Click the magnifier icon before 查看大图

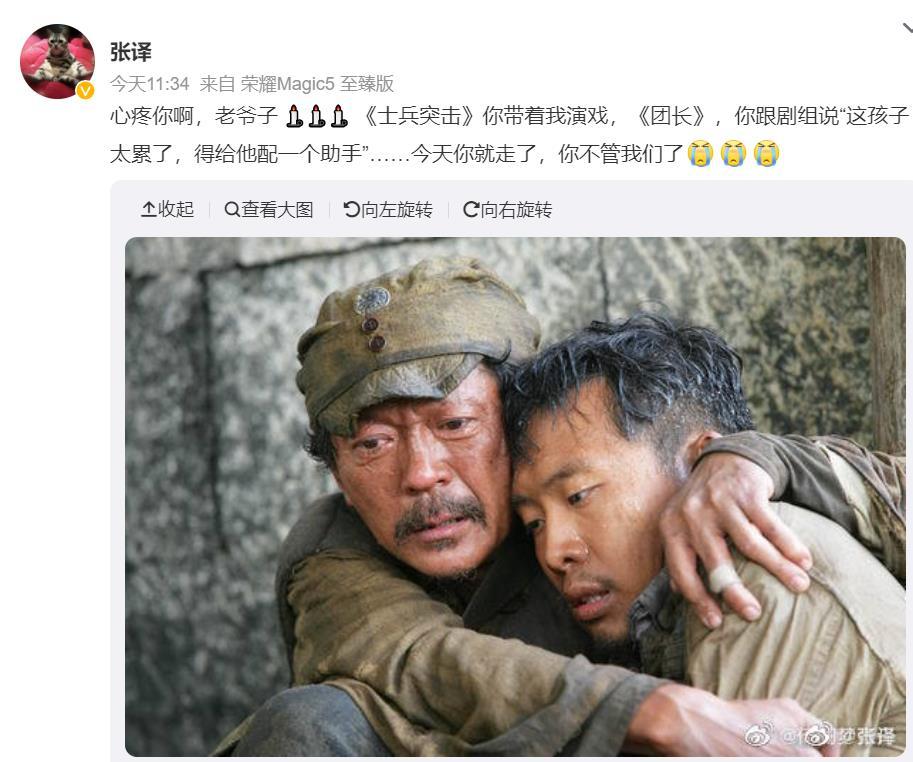(232, 209)
